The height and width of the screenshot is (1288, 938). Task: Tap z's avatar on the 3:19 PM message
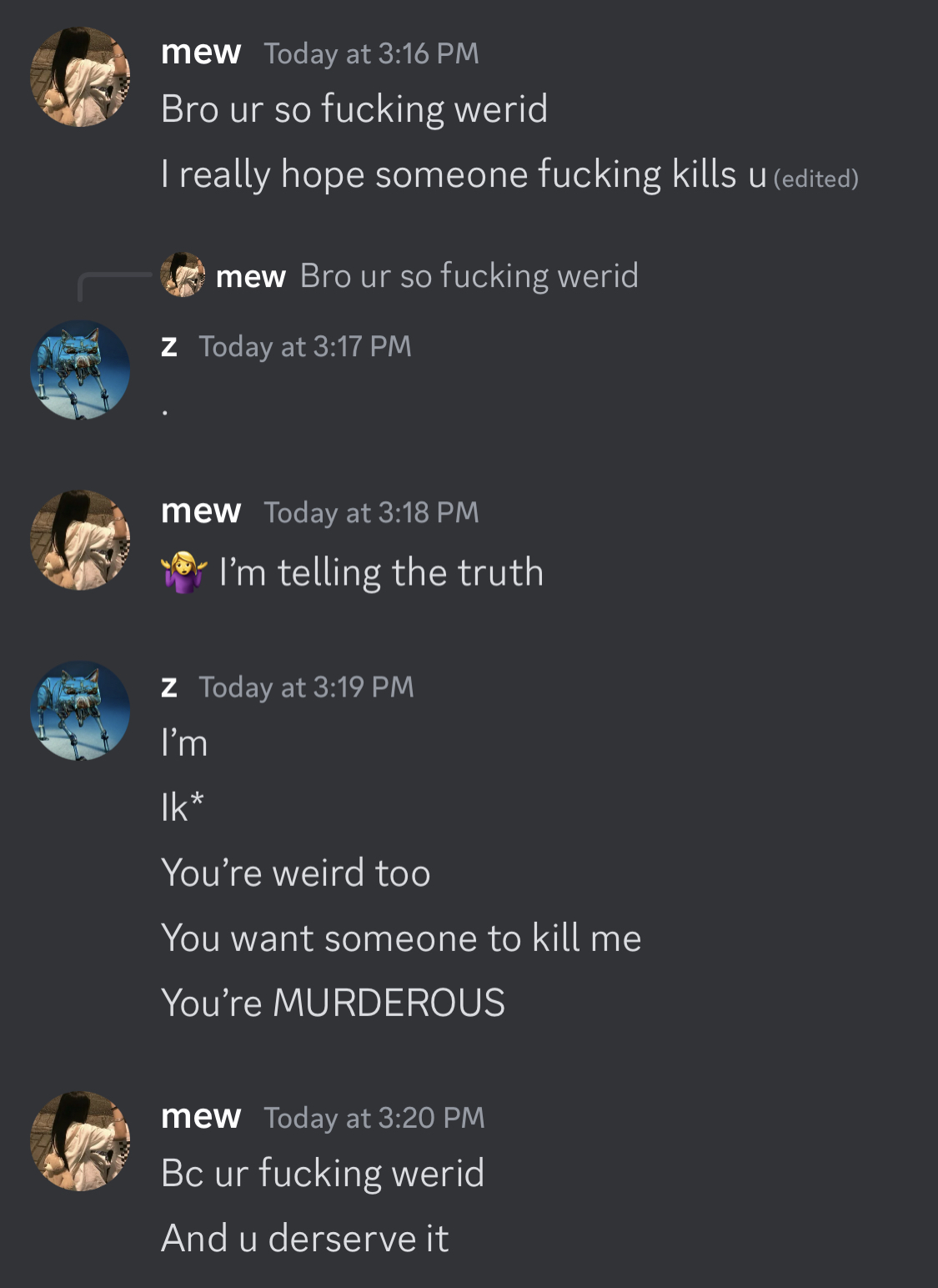point(80,711)
